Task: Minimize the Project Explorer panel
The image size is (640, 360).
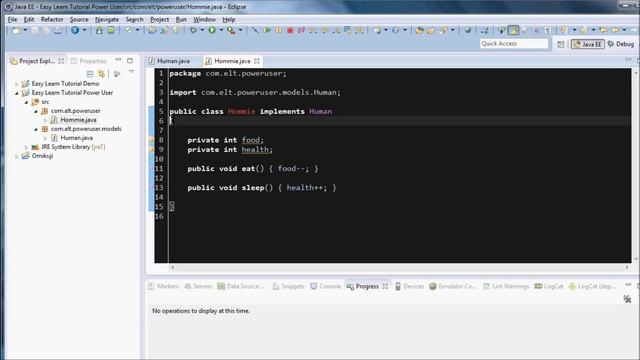Action: (118, 60)
